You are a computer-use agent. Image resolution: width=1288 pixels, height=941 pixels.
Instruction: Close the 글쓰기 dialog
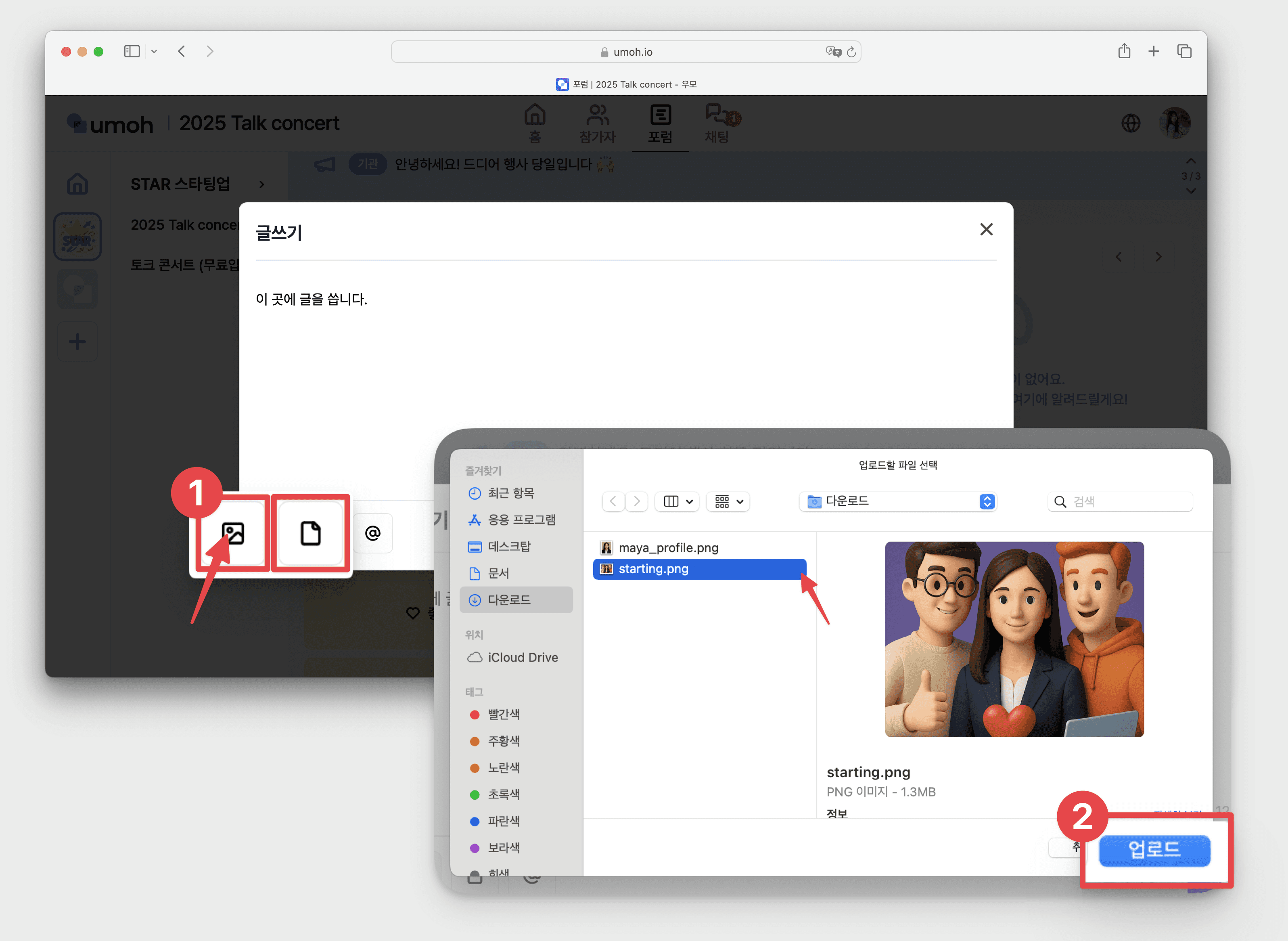pos(986,229)
